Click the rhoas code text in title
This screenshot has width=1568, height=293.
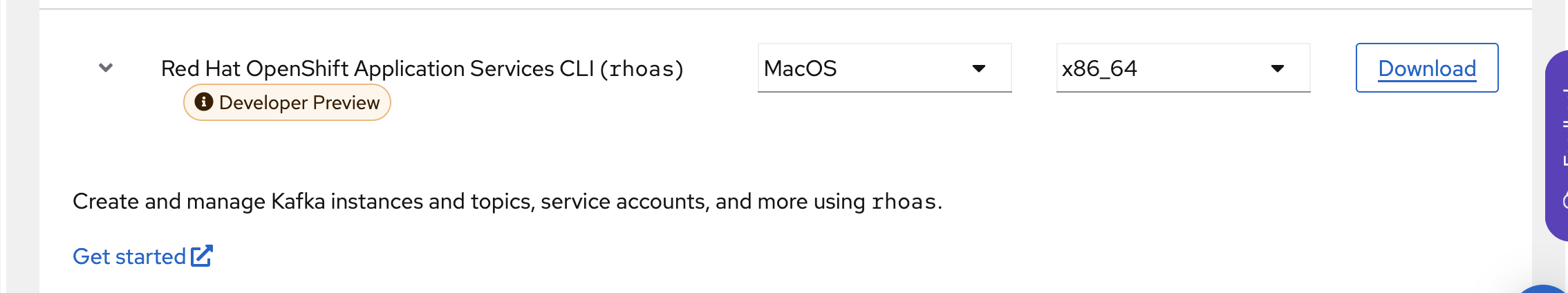pyautogui.click(x=641, y=69)
